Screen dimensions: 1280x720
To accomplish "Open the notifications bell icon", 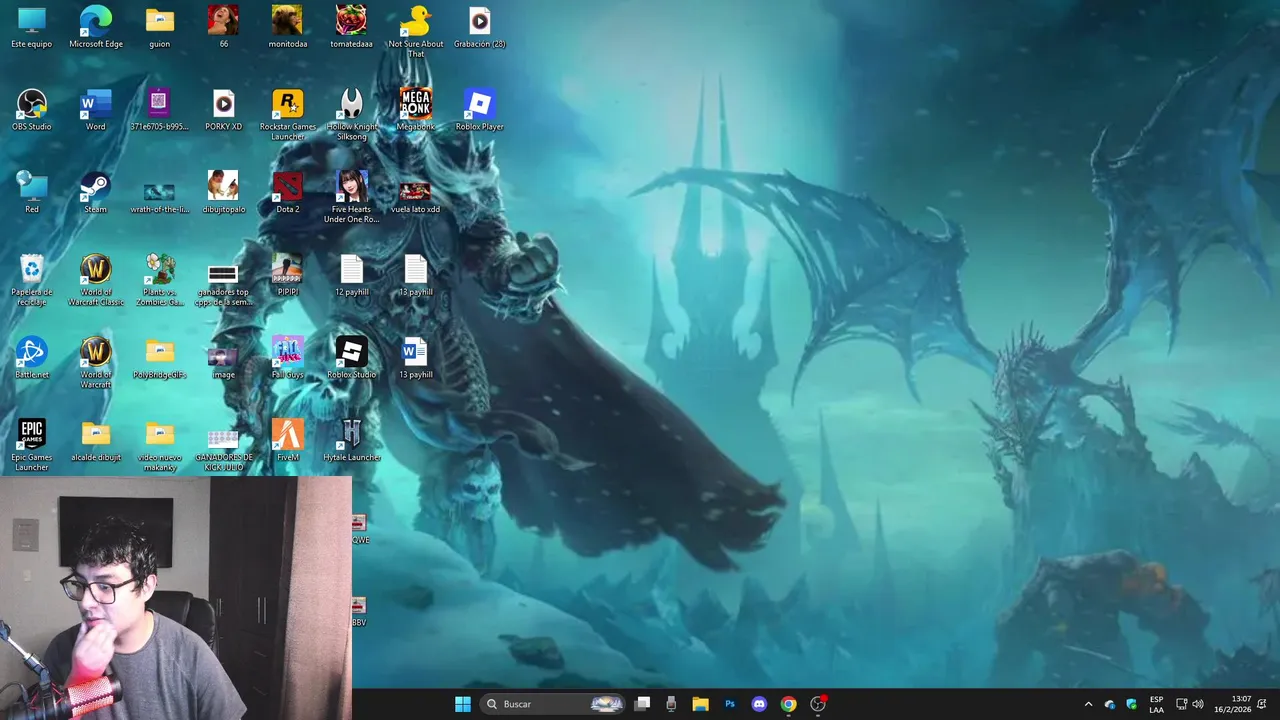I will 1262,704.
